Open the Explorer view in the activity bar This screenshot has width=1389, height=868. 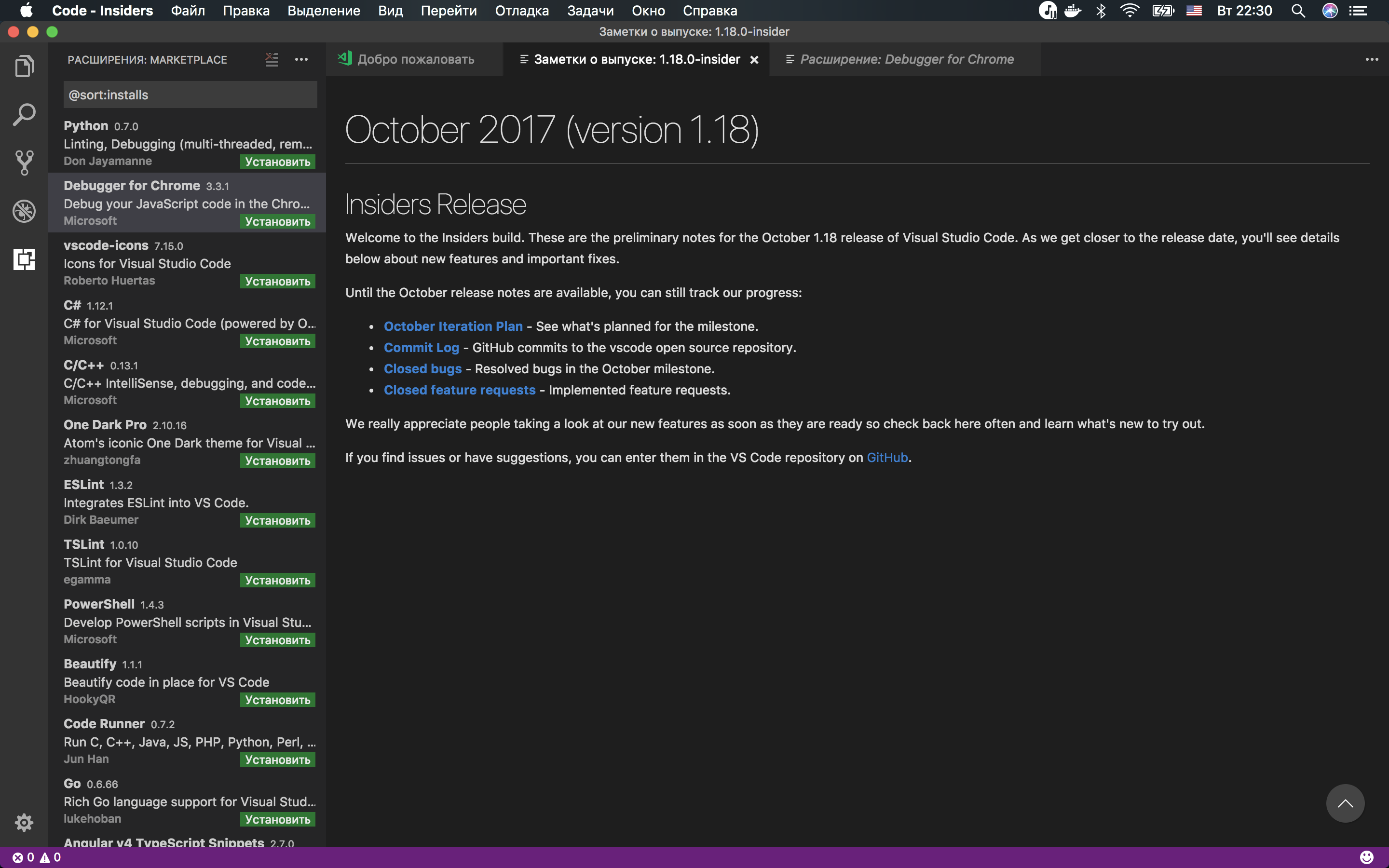tap(24, 66)
